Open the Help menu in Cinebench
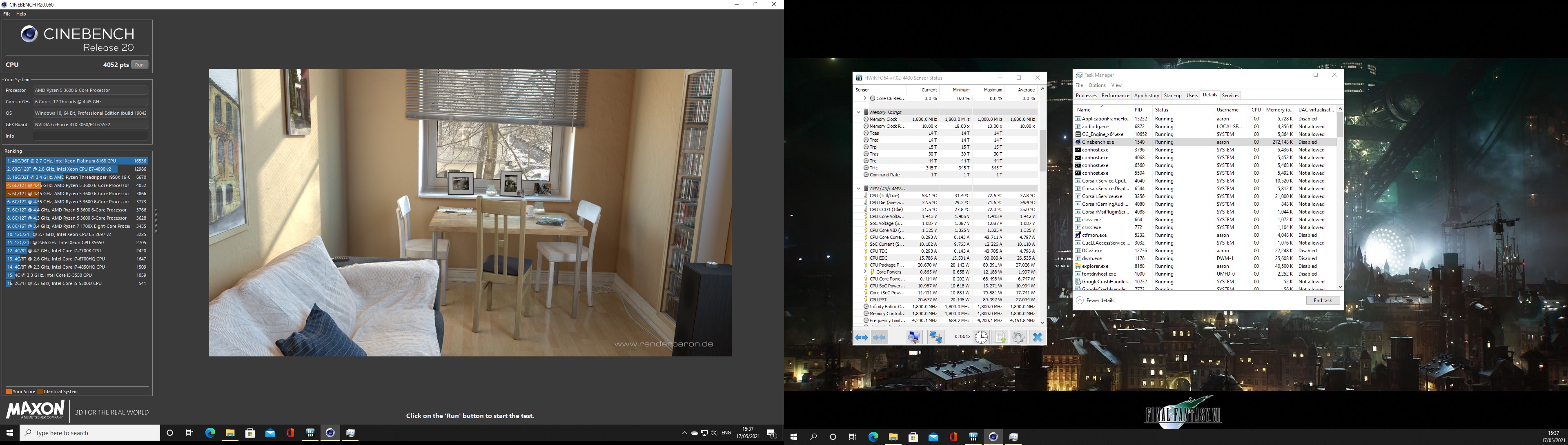 [x=21, y=14]
